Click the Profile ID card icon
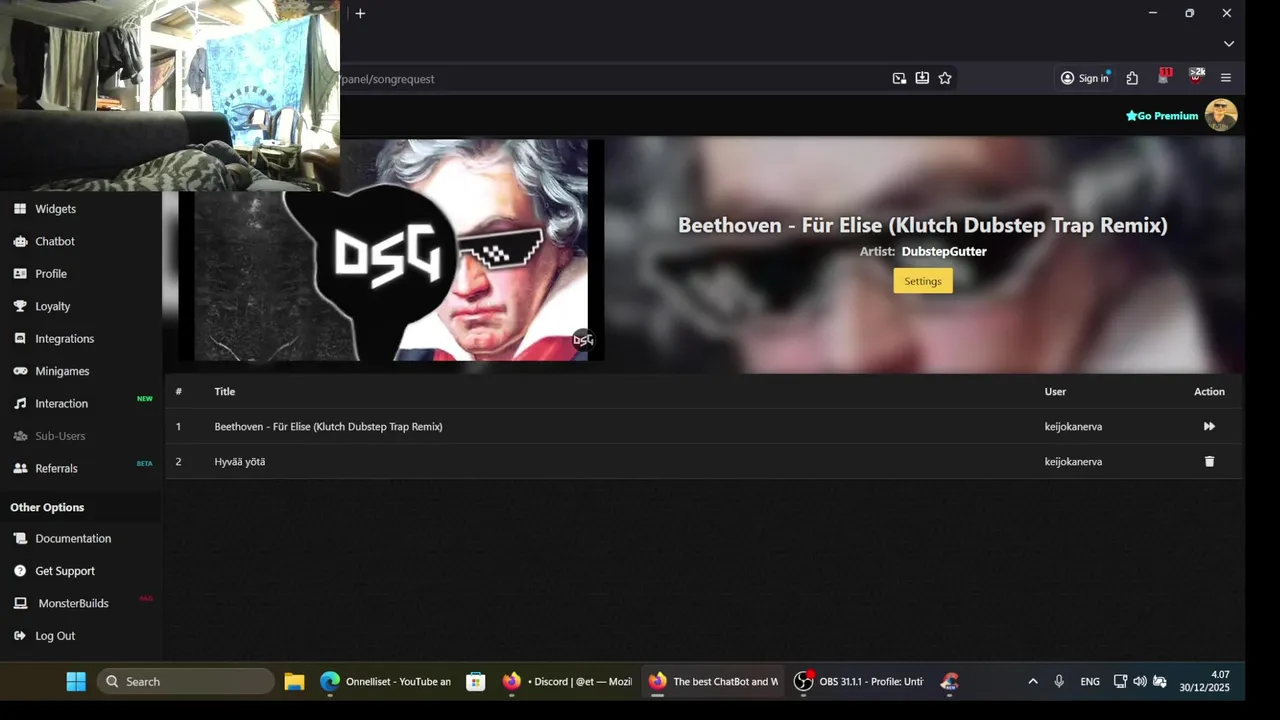1280x720 pixels. [x=20, y=274]
